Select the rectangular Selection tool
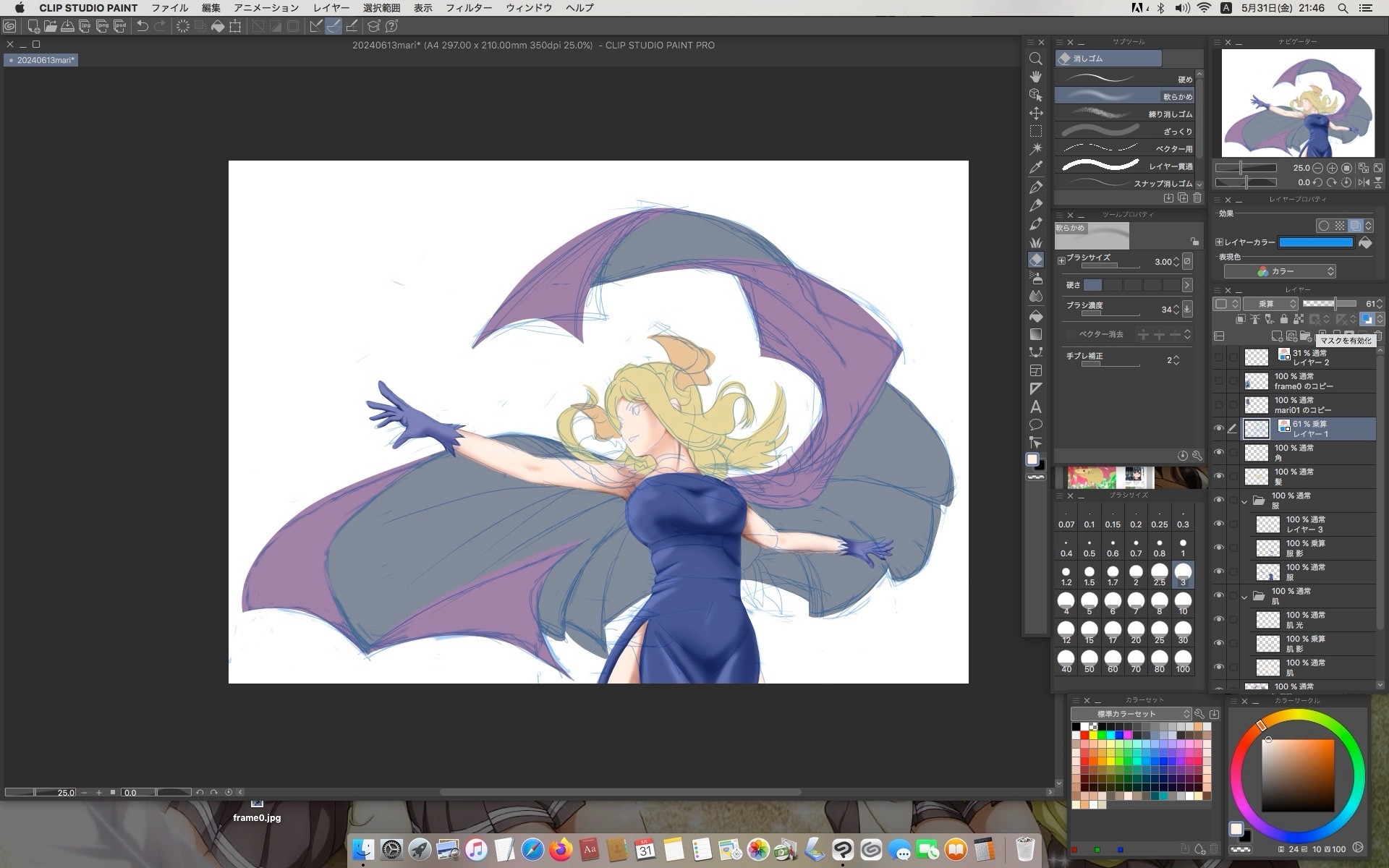This screenshot has height=868, width=1389. tap(1036, 132)
